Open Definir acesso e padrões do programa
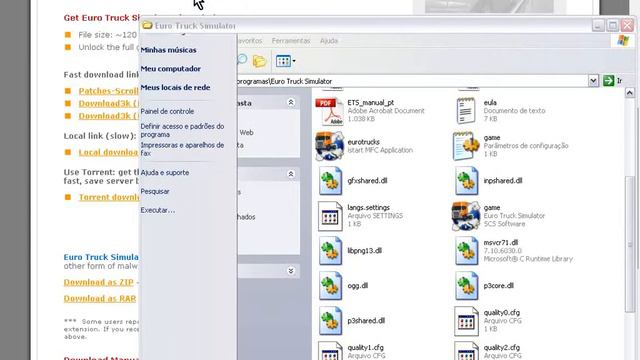The width and height of the screenshot is (640, 360). coord(182,130)
